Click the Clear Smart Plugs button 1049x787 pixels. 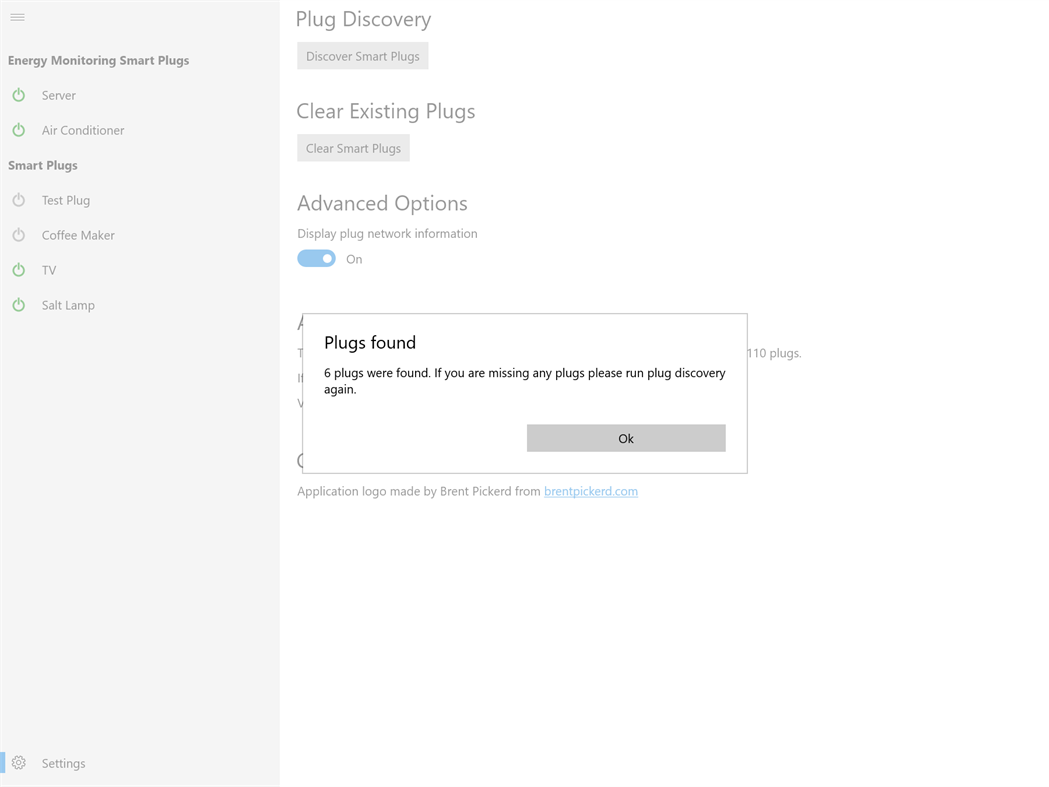coord(353,148)
